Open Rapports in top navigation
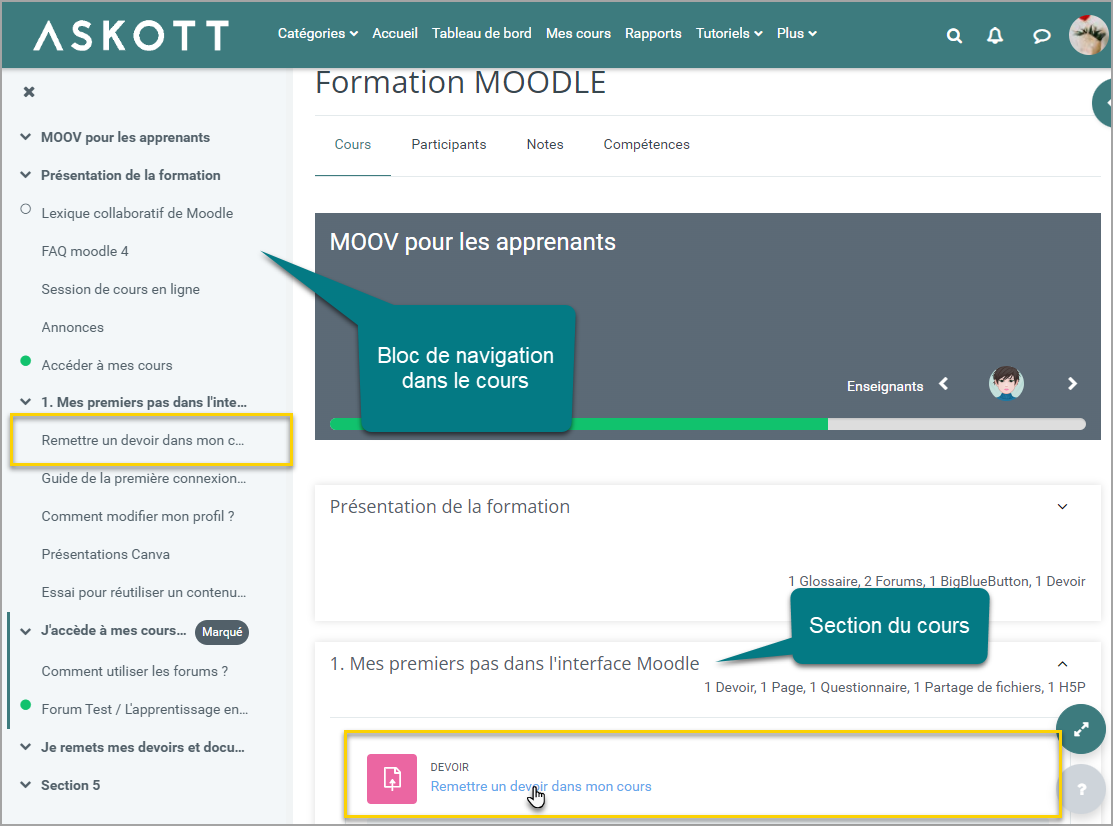Screen dimensions: 1113x826 [x=653, y=33]
